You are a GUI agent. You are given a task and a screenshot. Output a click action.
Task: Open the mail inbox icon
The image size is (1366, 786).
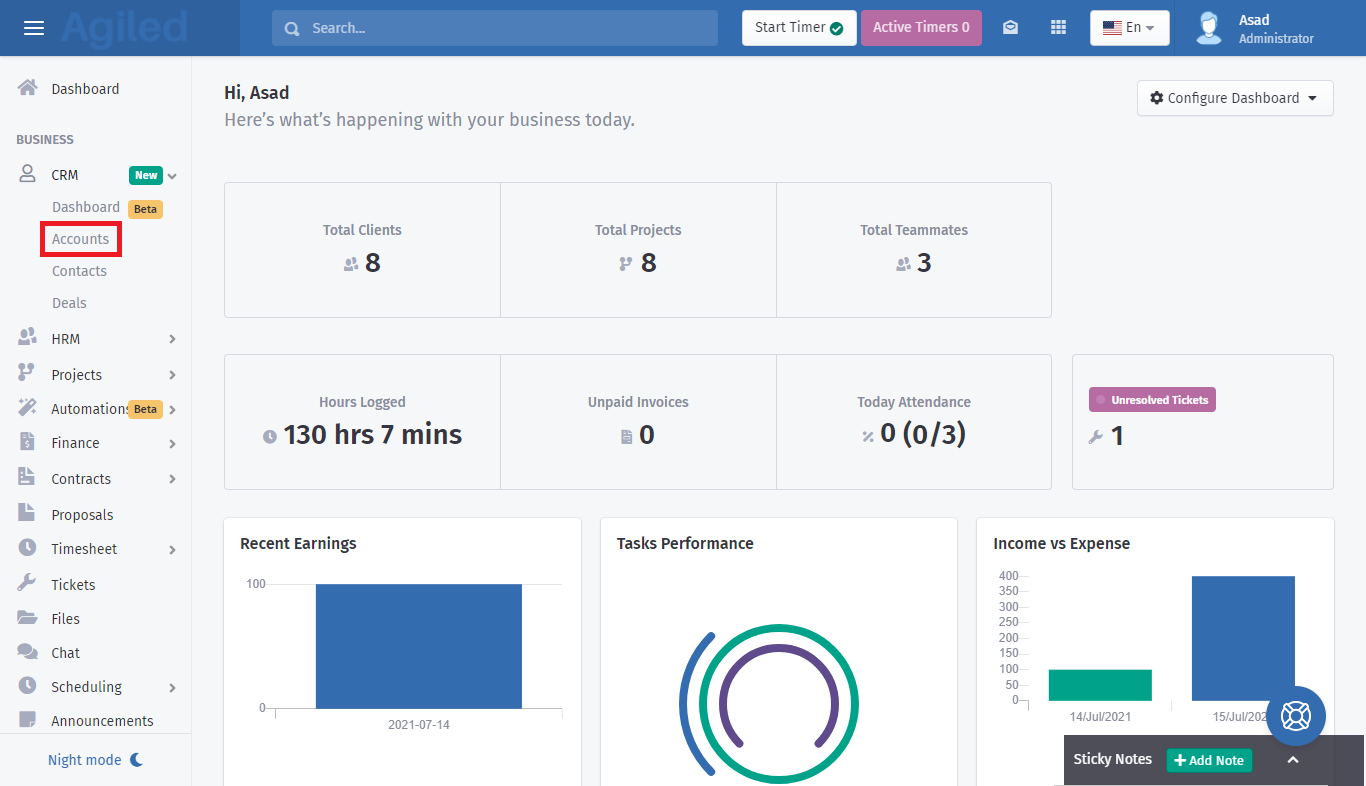1010,28
